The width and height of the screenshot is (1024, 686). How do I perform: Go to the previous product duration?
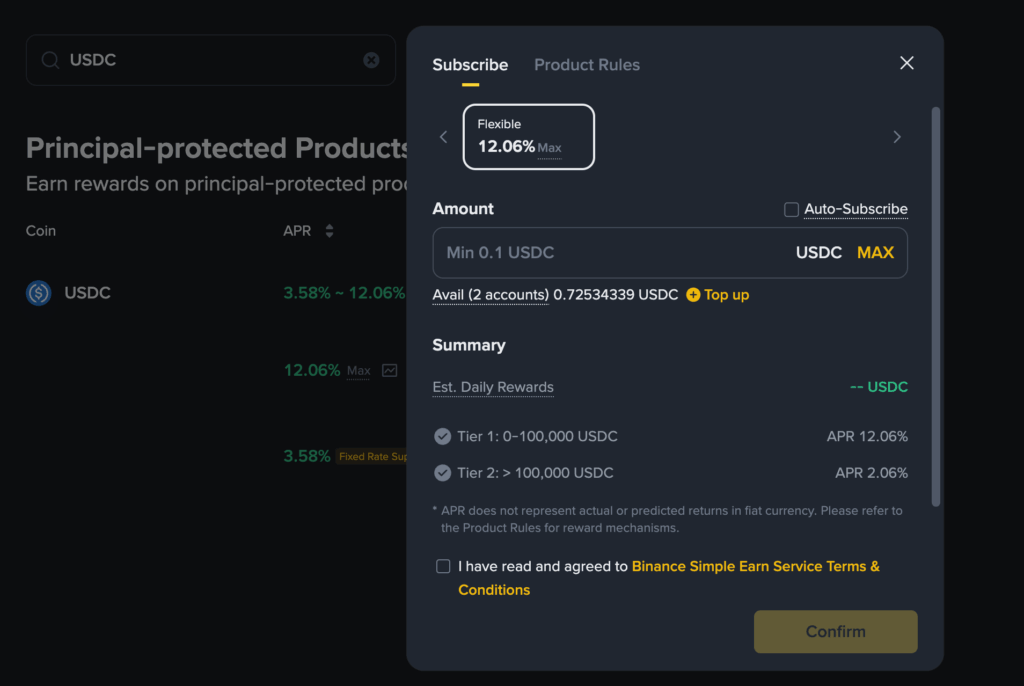pos(444,137)
